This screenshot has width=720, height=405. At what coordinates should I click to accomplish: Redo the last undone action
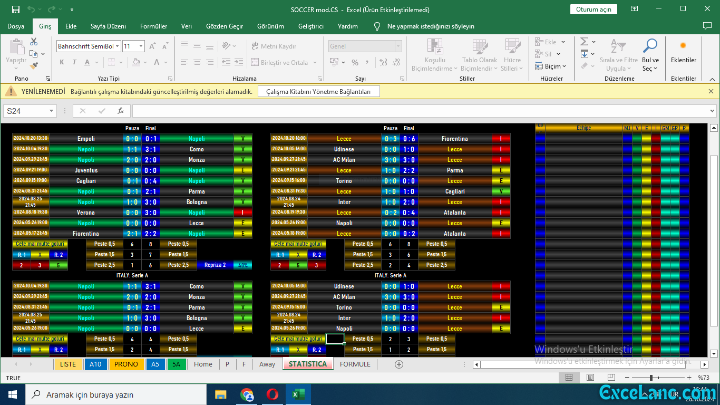coord(51,9)
